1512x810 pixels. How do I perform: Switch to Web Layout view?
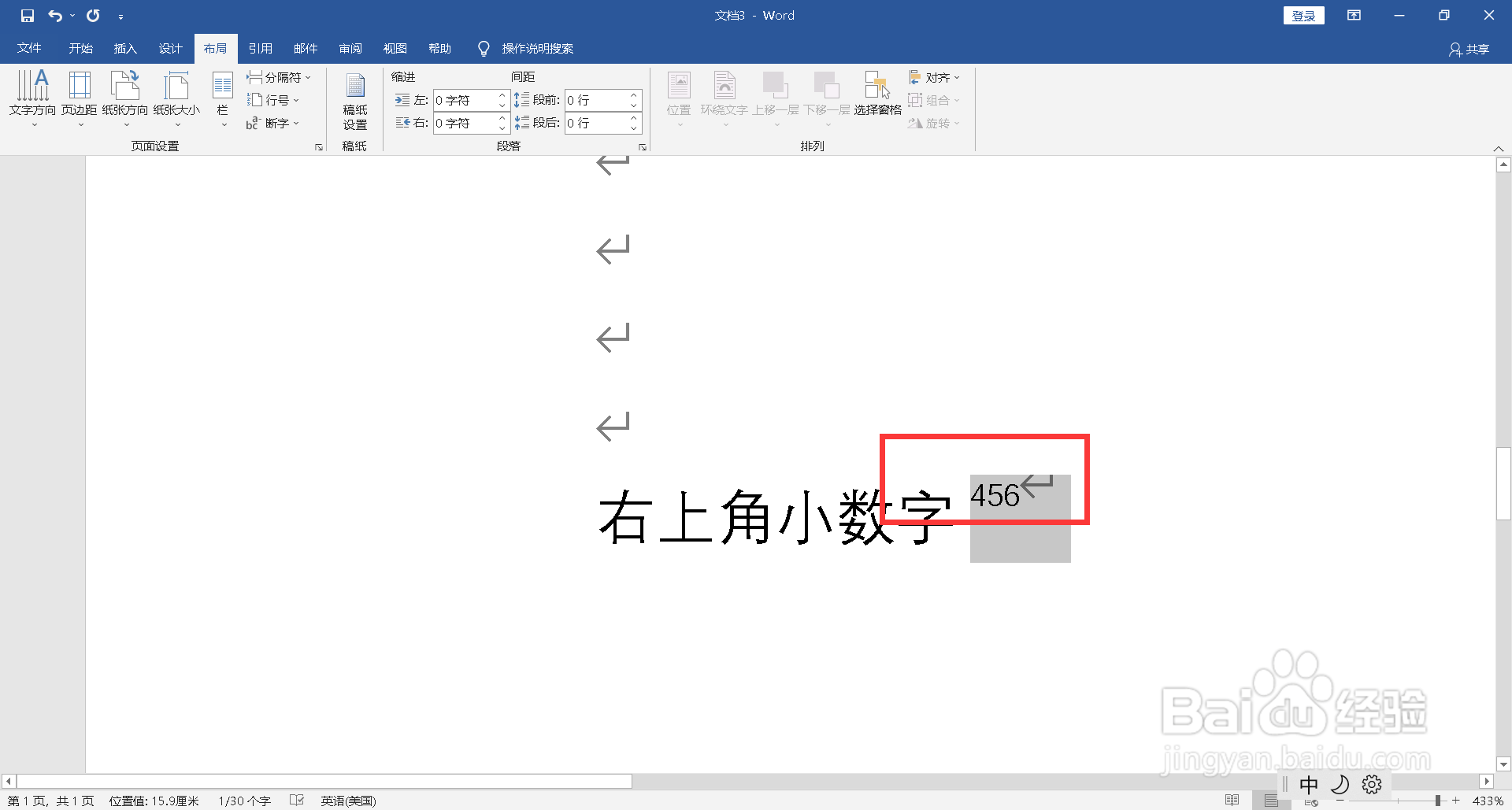1310,802
